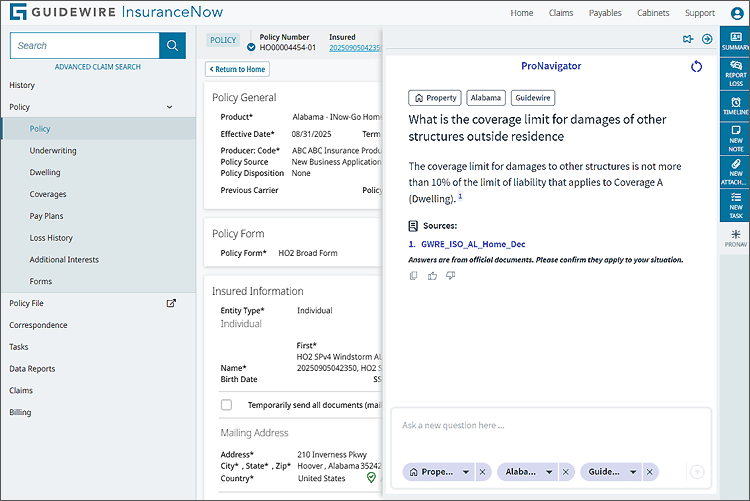Focus the Search input field
This screenshot has width=750, height=501.
(85, 45)
